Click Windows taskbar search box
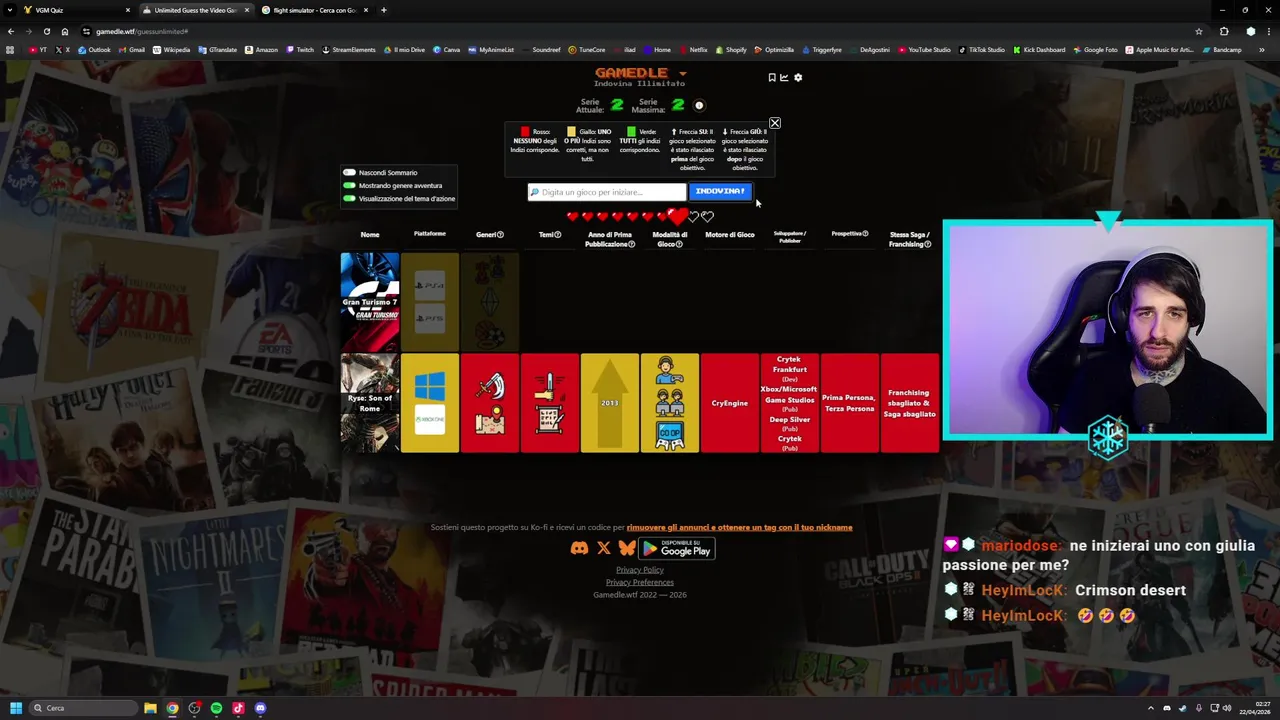The height and width of the screenshot is (720, 1280). [82, 708]
